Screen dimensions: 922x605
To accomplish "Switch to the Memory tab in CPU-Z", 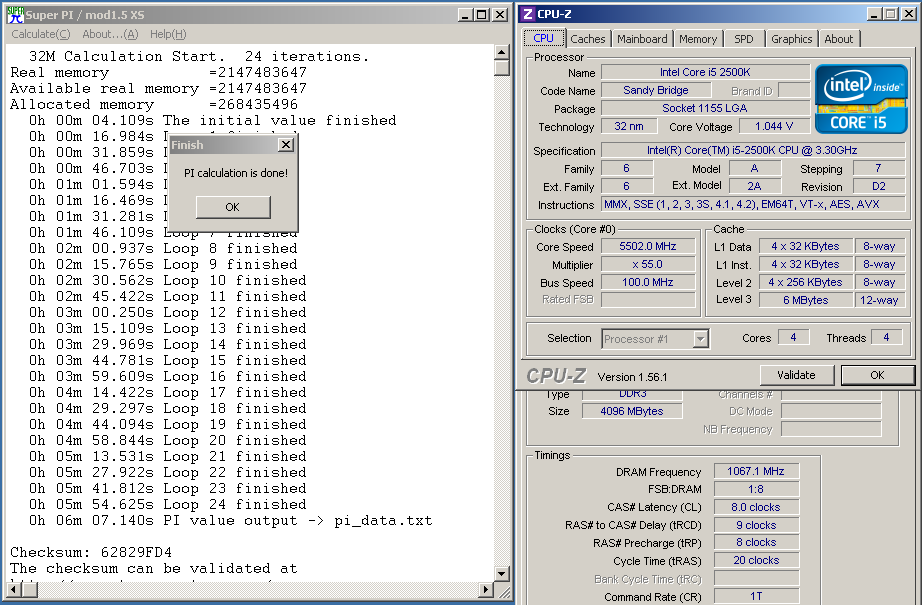I will point(698,39).
